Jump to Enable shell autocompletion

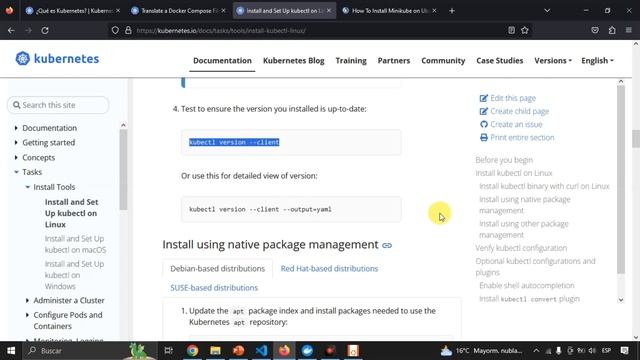(x=527, y=285)
